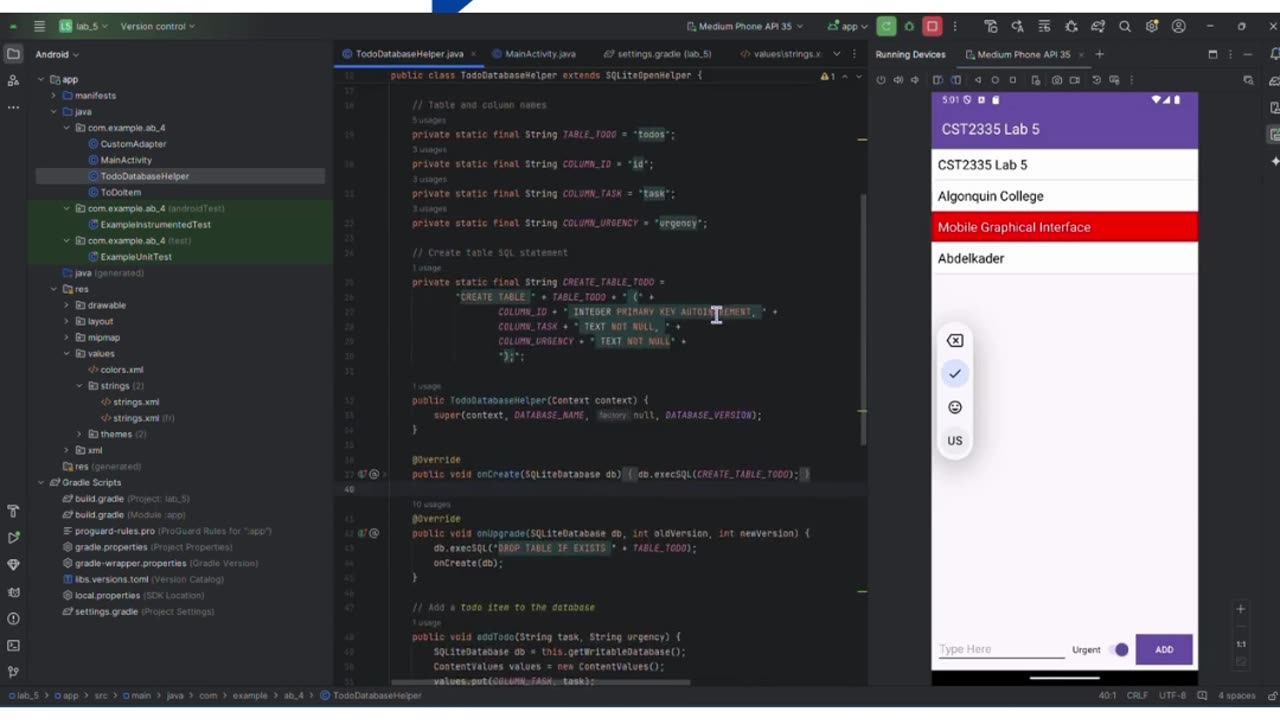The height and width of the screenshot is (720, 1280).
Task: Tap checkmark icon in floating keyboard toolbar
Action: (955, 374)
